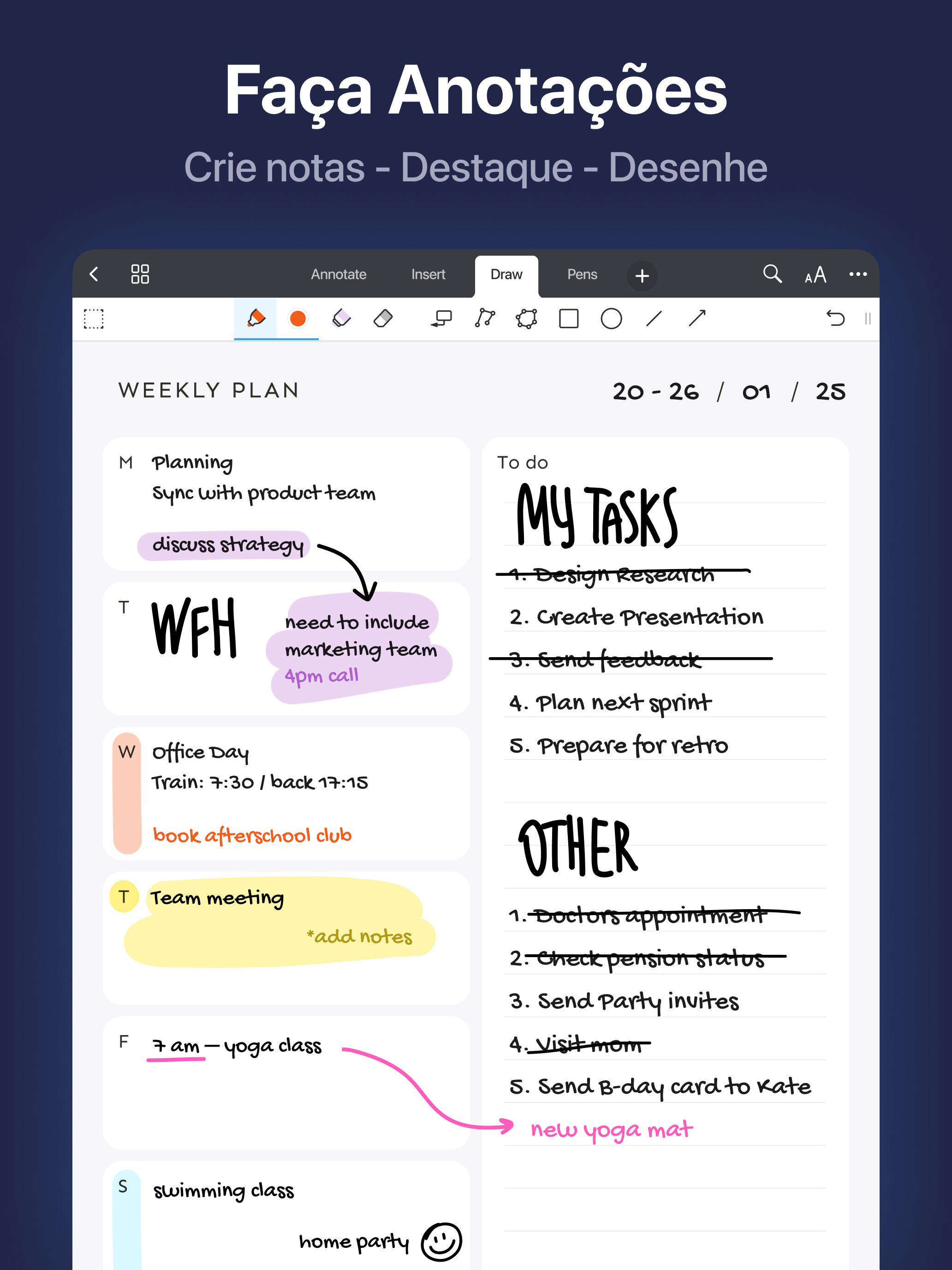Switch to the Insert tab

[428, 275]
